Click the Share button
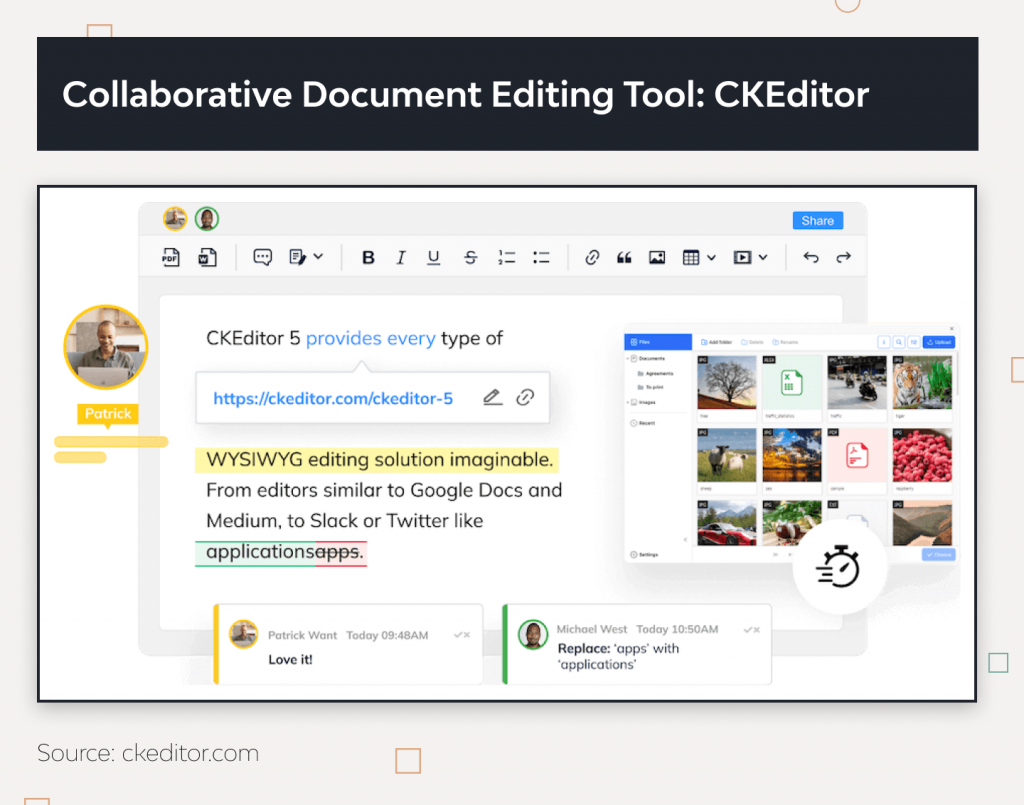Image resolution: width=1024 pixels, height=805 pixels. click(817, 220)
